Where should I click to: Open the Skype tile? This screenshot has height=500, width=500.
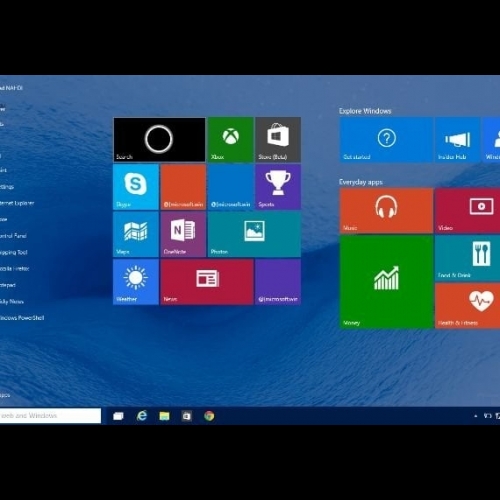point(136,187)
